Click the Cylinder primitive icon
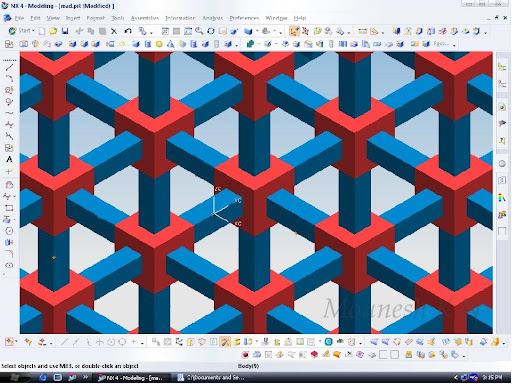 pyautogui.click(x=148, y=44)
